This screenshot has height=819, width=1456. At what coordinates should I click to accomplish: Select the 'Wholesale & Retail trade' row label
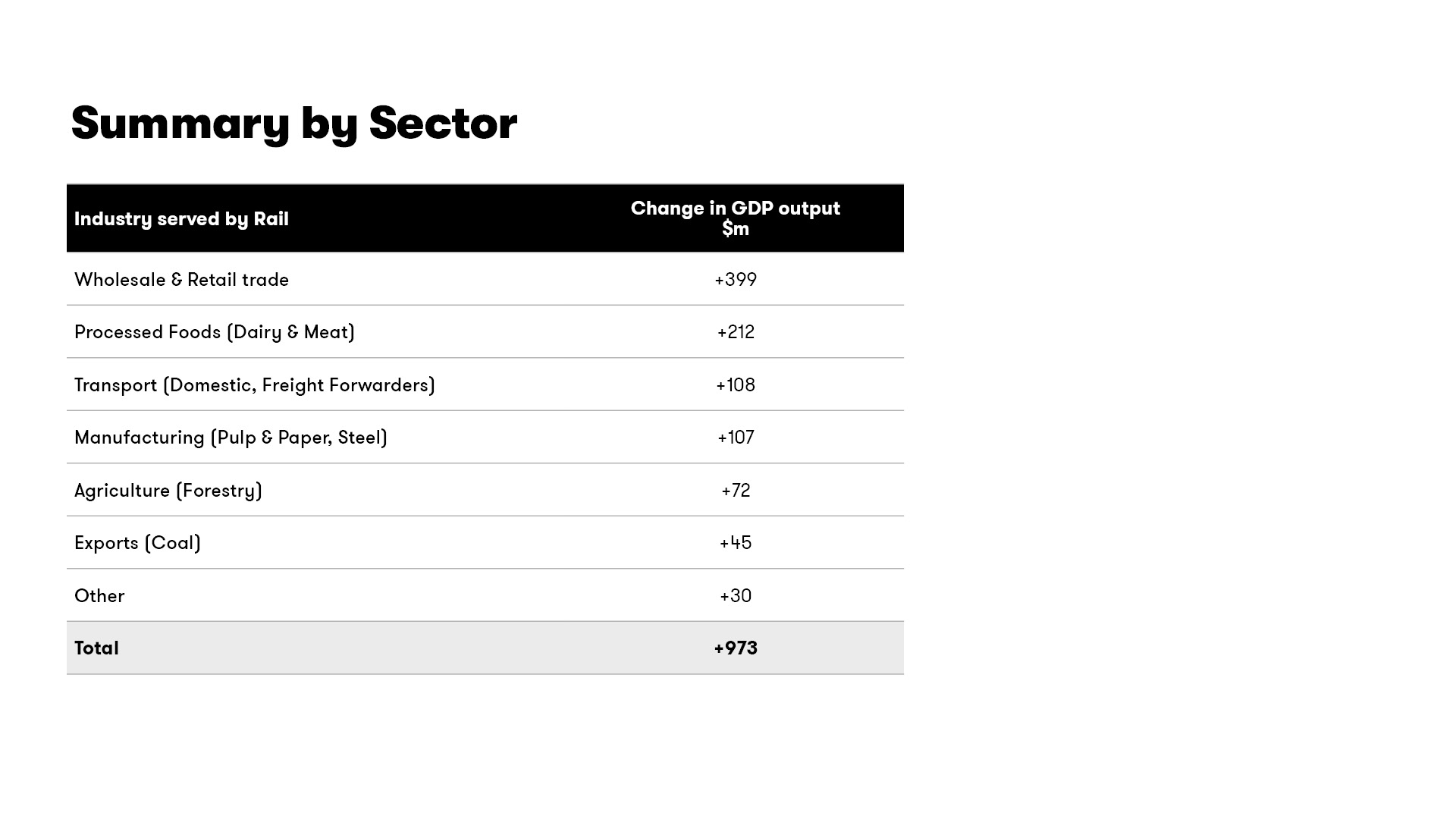point(181,280)
